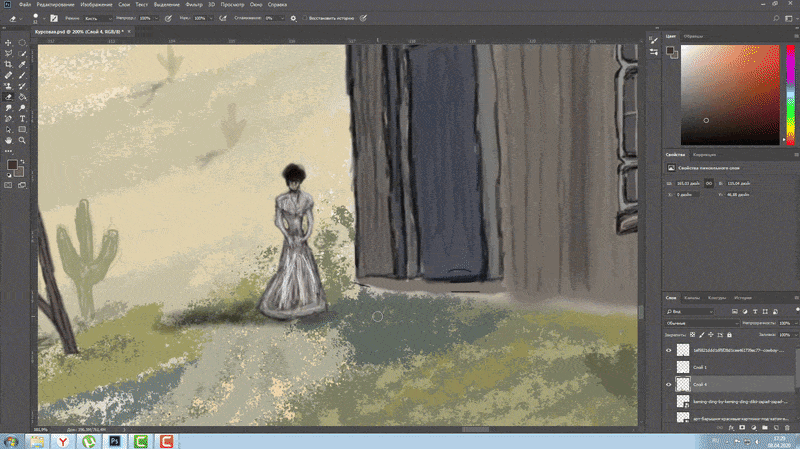Select the Zoom tool
Screen dimensions: 800x449
coord(22,140)
